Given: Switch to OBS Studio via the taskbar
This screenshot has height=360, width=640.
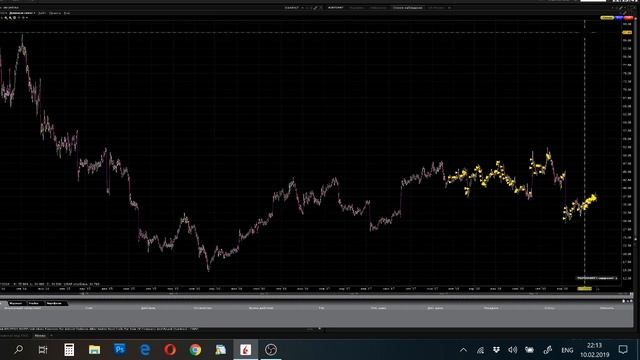Looking at the screenshot, I should [271, 350].
